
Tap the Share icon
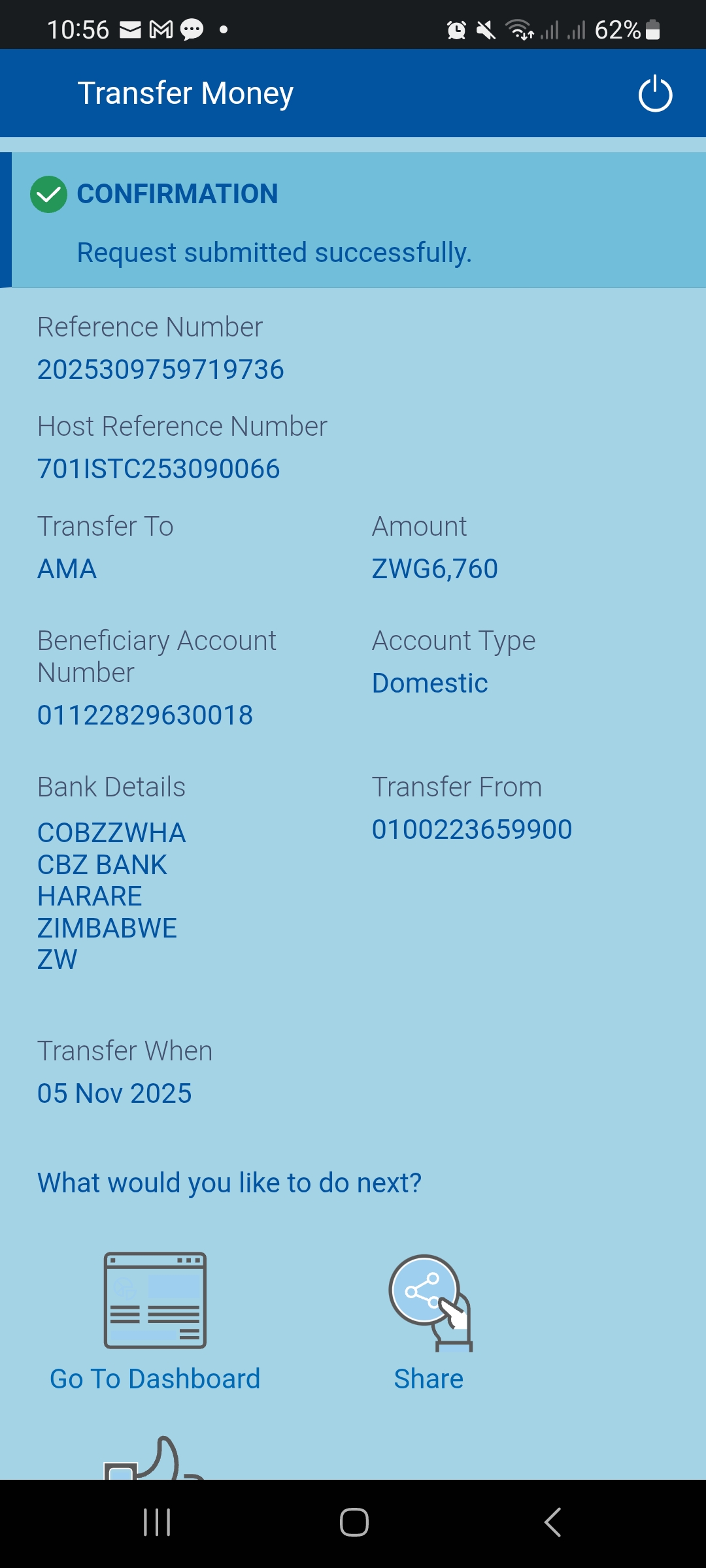[x=429, y=1301]
